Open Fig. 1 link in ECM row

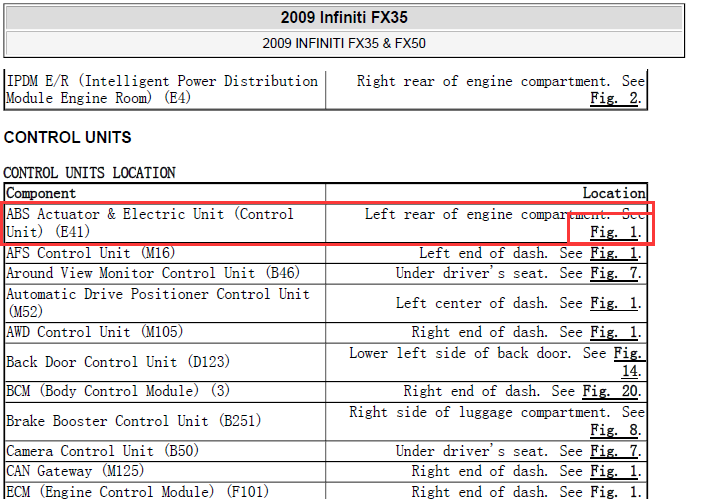coord(615,492)
